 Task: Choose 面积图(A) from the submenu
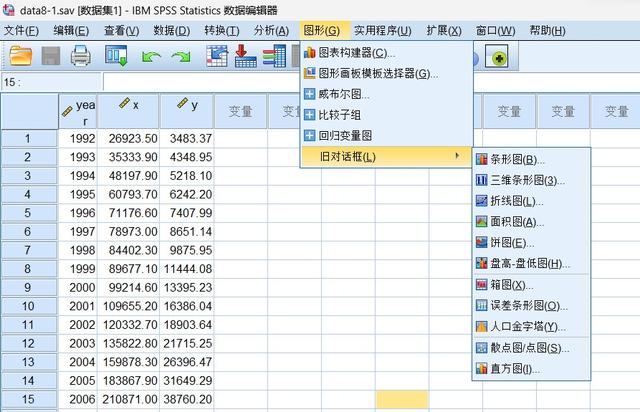coord(531,222)
